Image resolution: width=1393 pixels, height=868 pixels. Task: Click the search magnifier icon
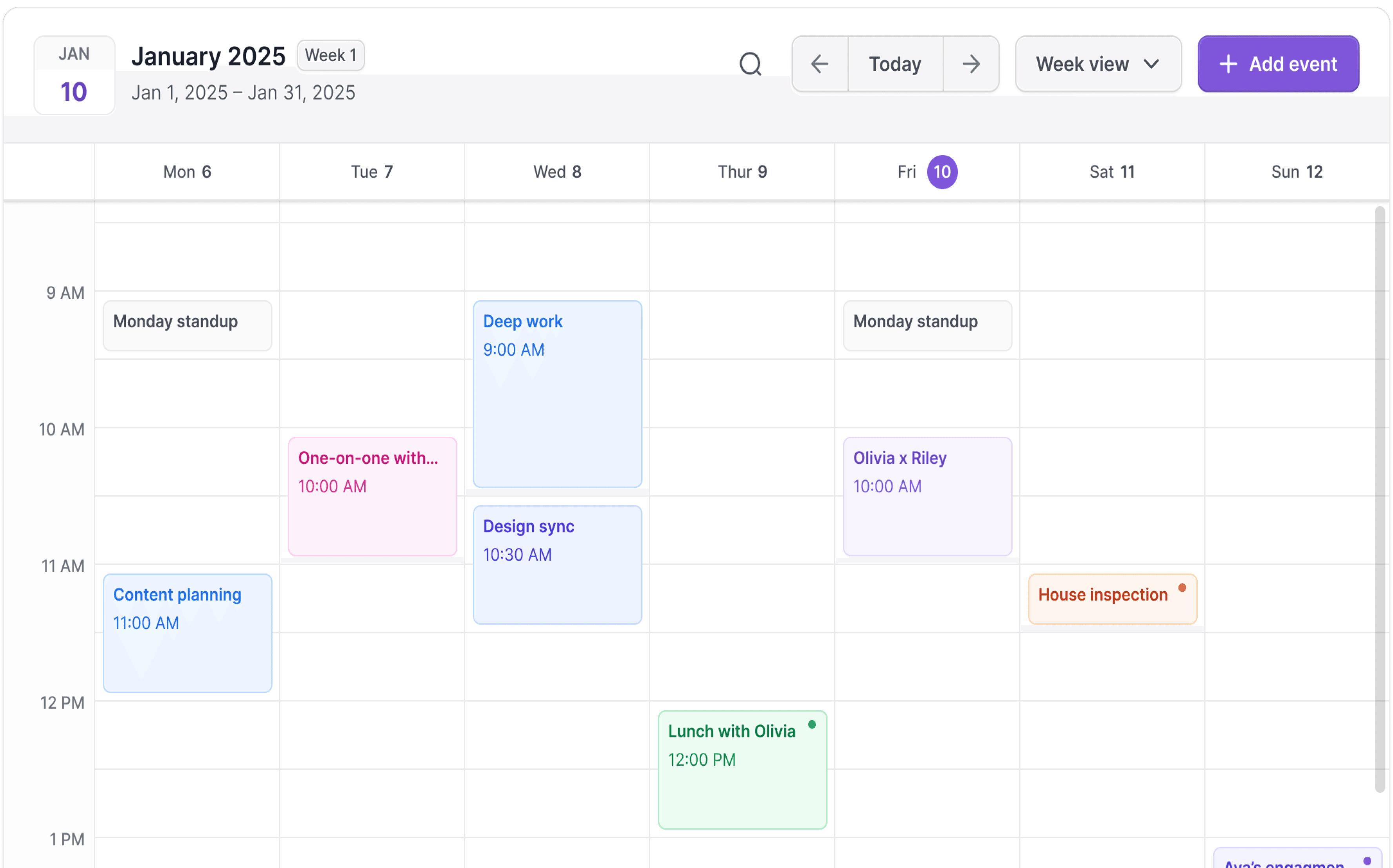pyautogui.click(x=750, y=64)
